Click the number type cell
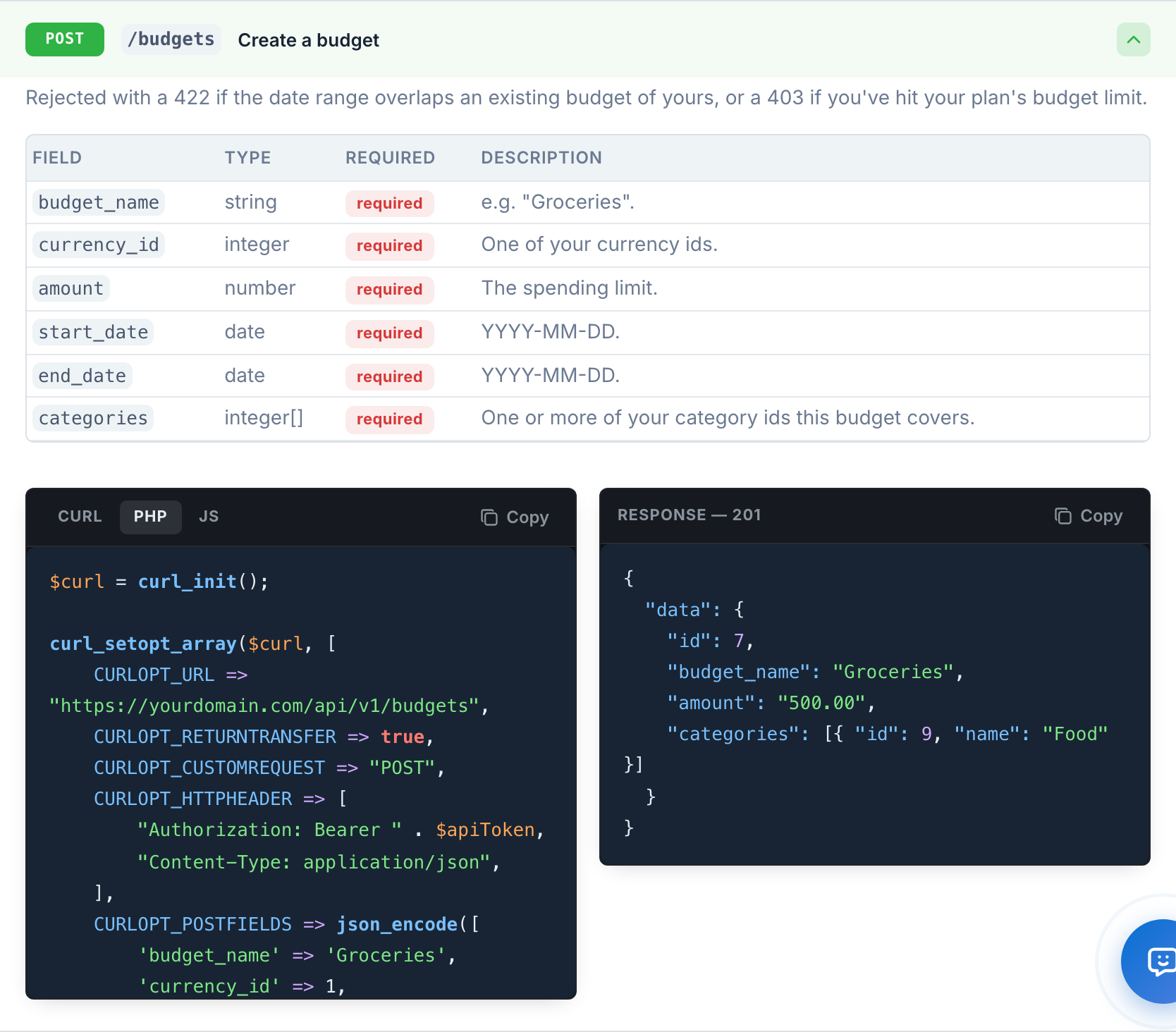This screenshot has width=1176, height=1032. [x=259, y=288]
